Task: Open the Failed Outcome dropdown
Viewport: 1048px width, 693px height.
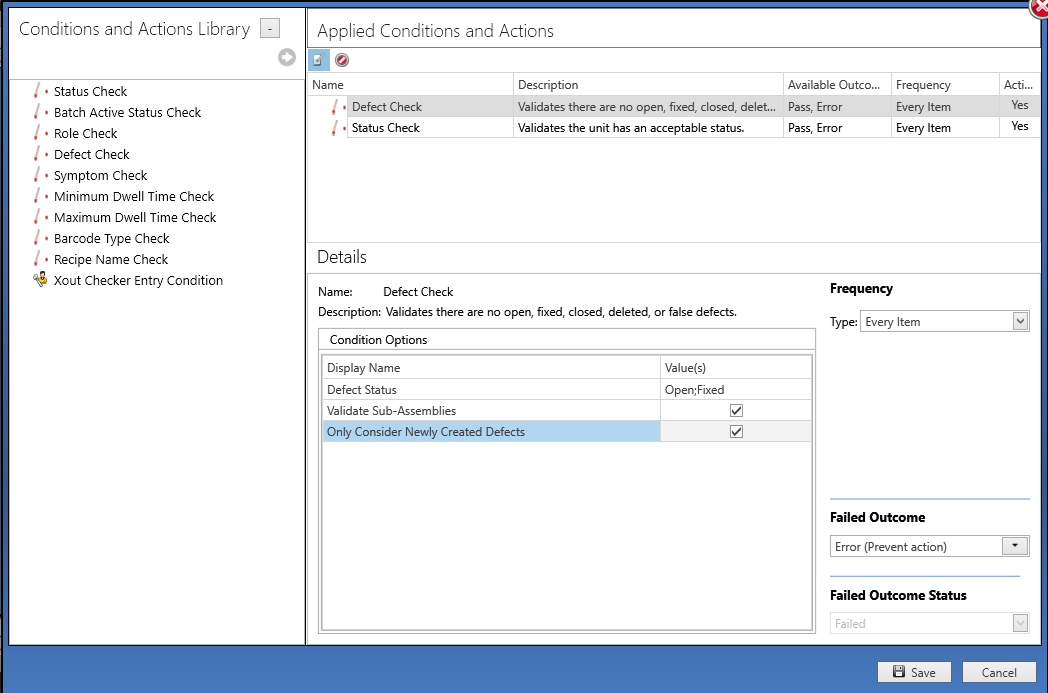Action: point(1014,546)
